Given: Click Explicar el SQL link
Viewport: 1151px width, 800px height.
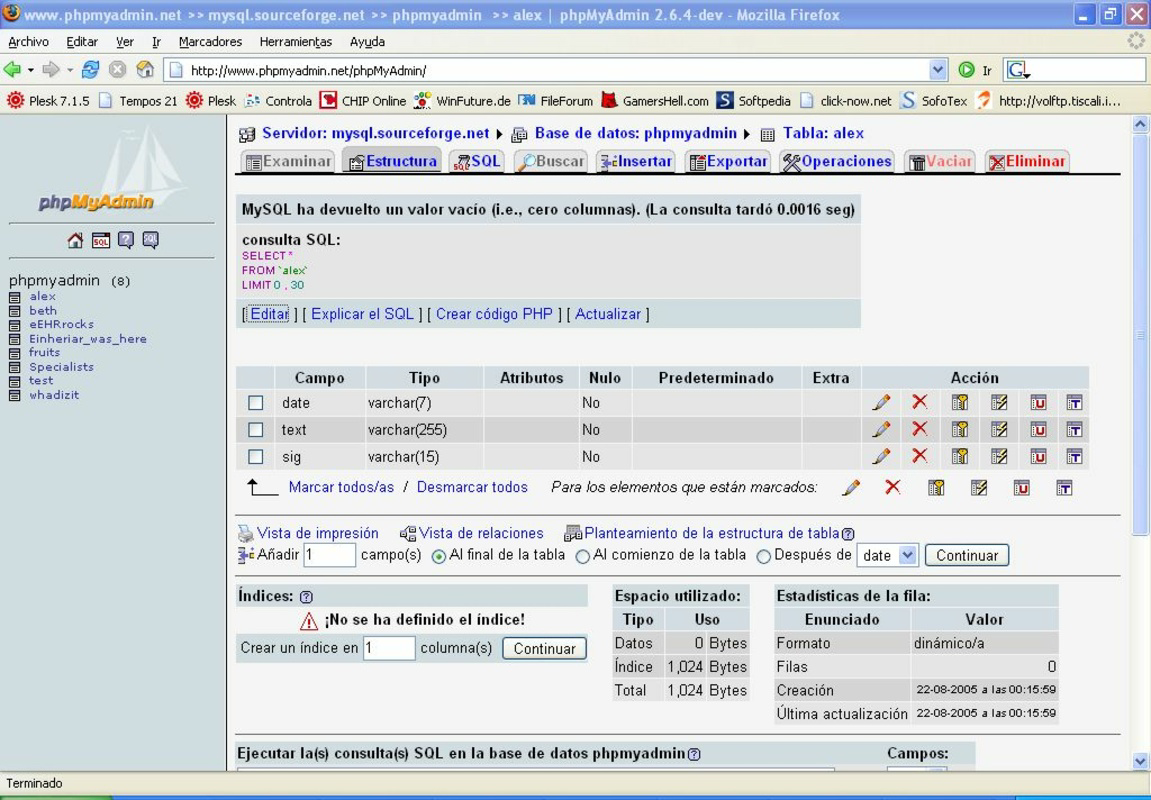Looking at the screenshot, I should (x=363, y=314).
